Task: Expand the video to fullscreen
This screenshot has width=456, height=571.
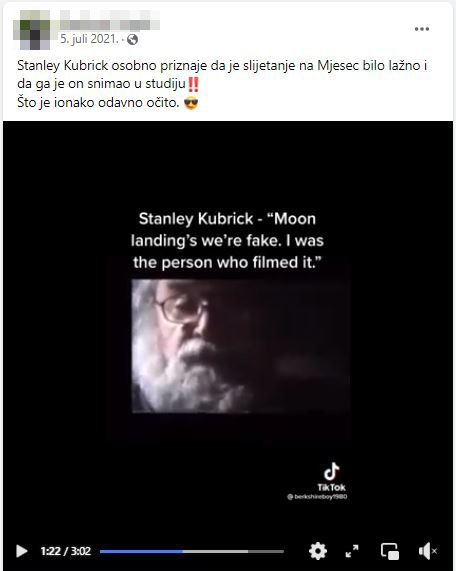Action: tap(352, 551)
